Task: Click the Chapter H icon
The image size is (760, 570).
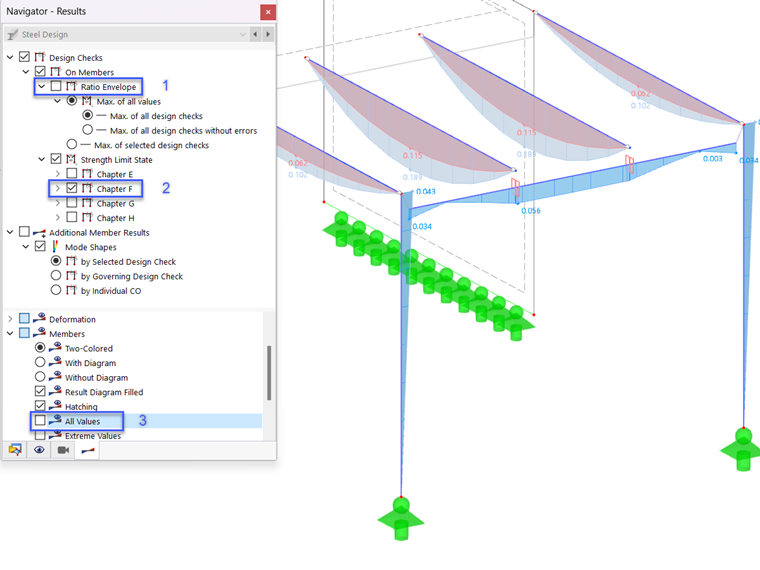Action: (x=87, y=218)
